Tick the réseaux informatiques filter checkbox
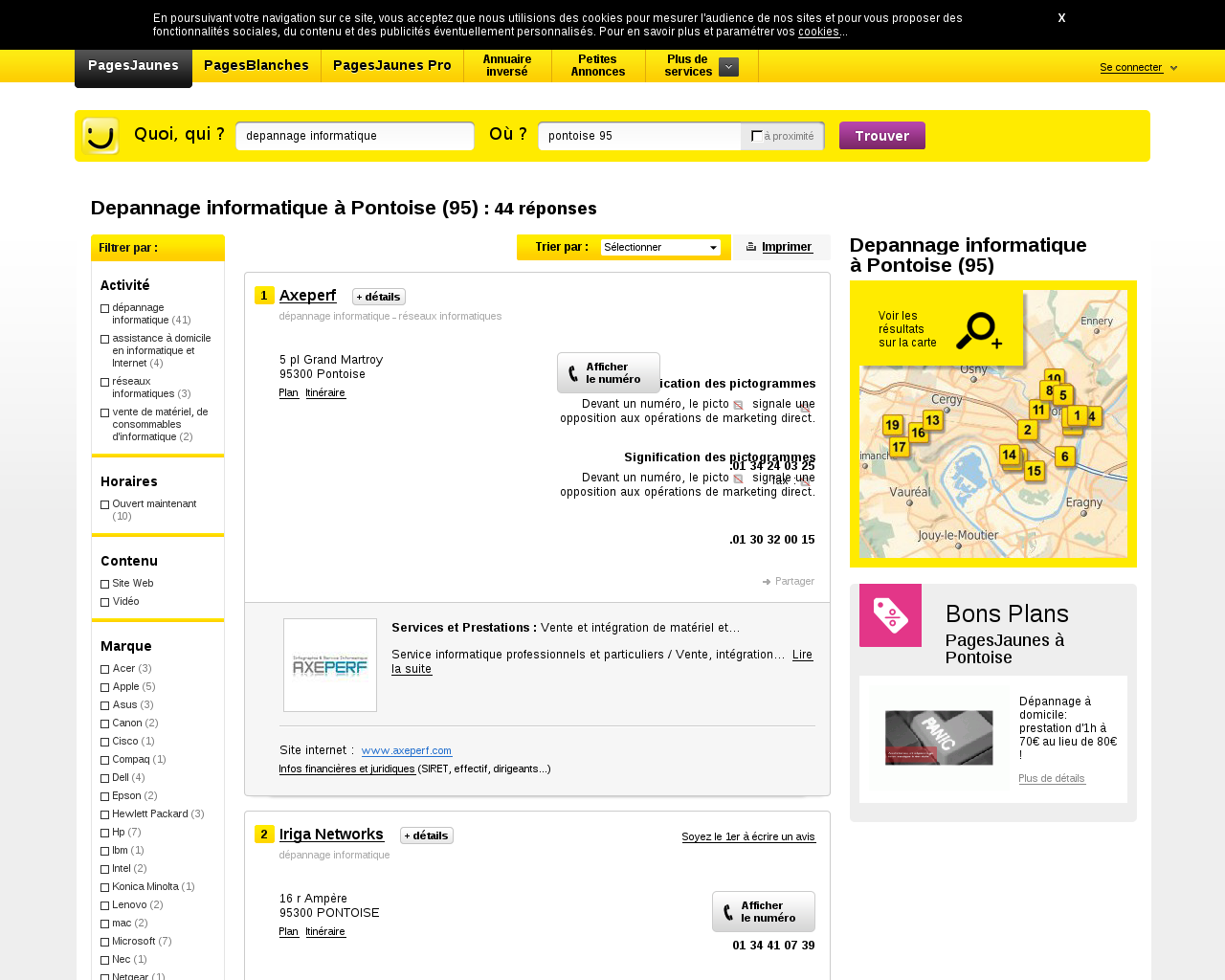1225x980 pixels. (105, 382)
